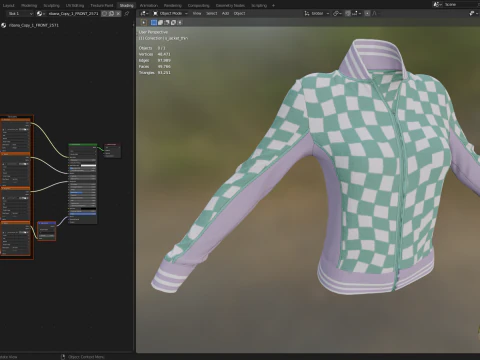Screen dimensions: 480x360
Task: Open the Global transform orientation dropdown
Action: tap(317, 13)
